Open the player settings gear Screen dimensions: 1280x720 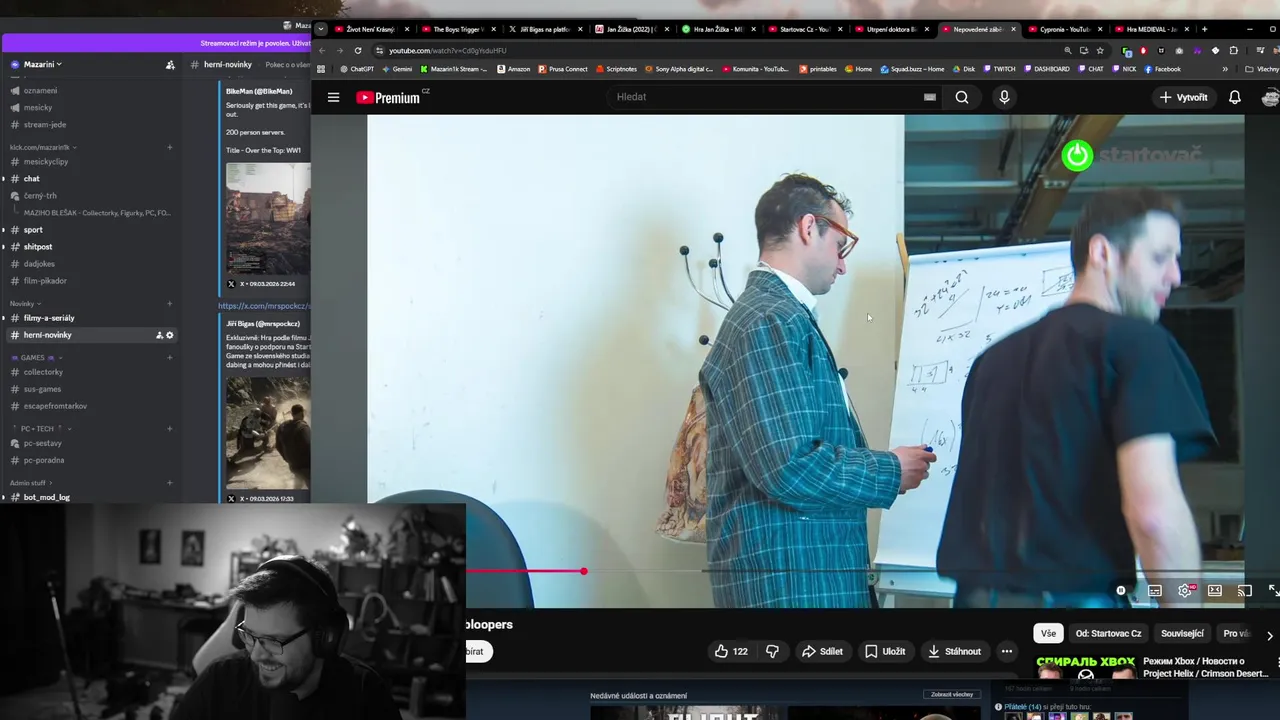tap(1185, 591)
